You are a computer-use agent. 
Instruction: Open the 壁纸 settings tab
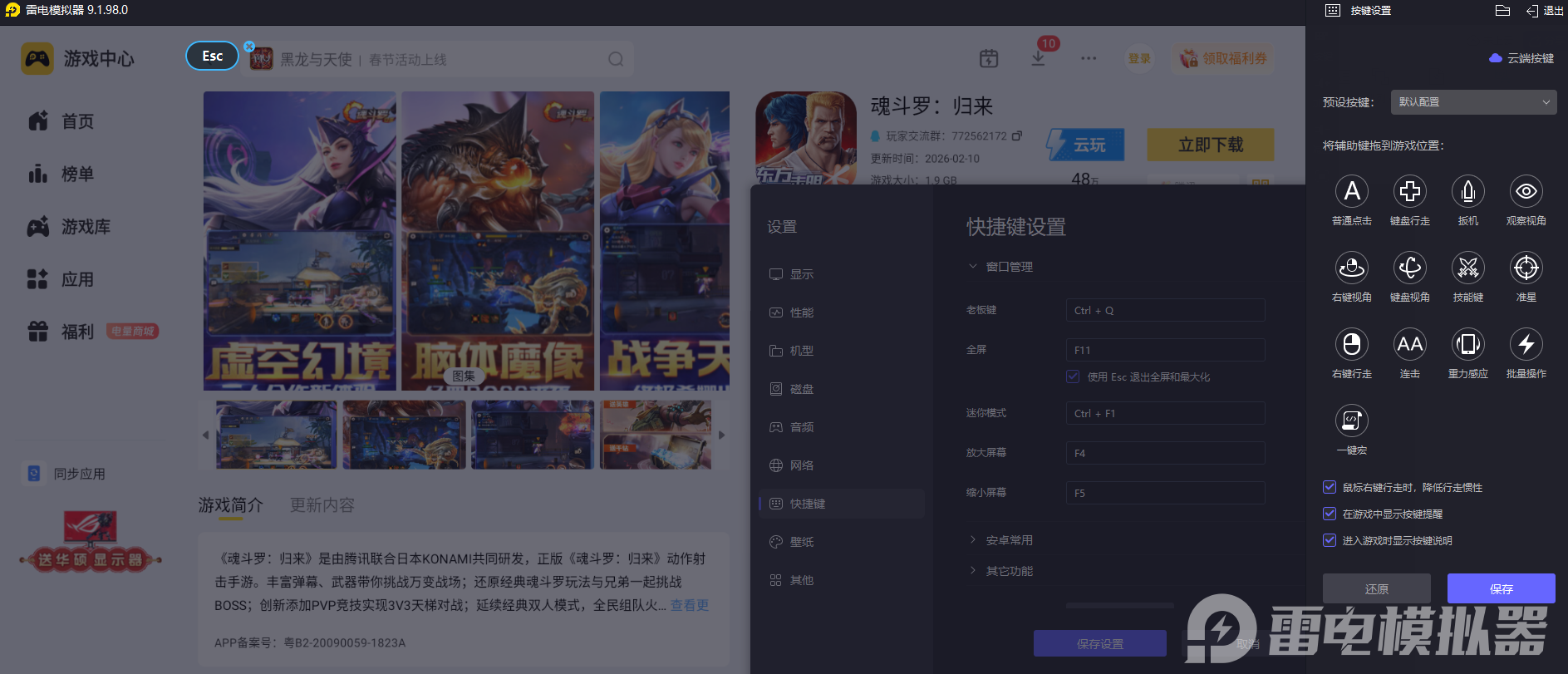coord(842,542)
